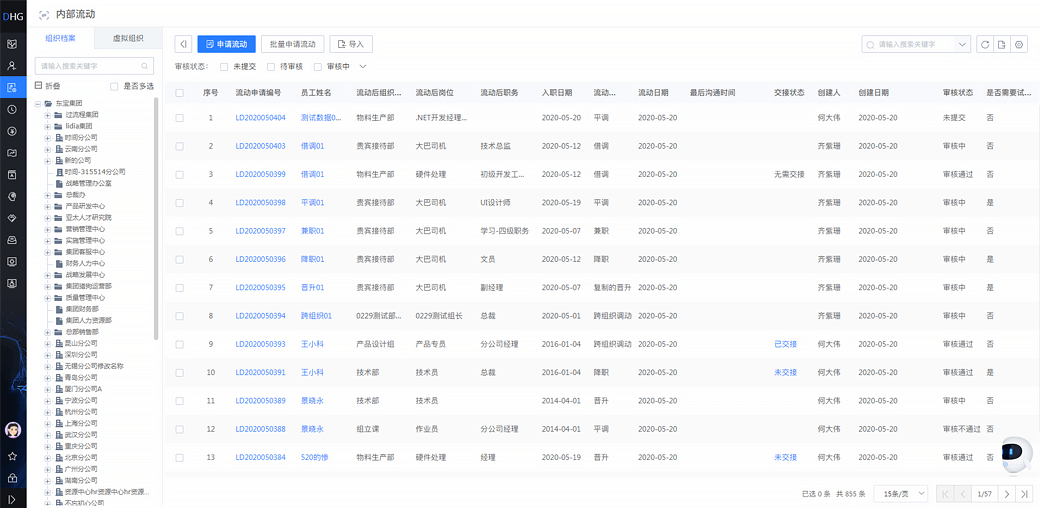Viewport: 1040px width, 508px height.
Task: Open the 15条/页 page size dropdown
Action: [x=900, y=494]
